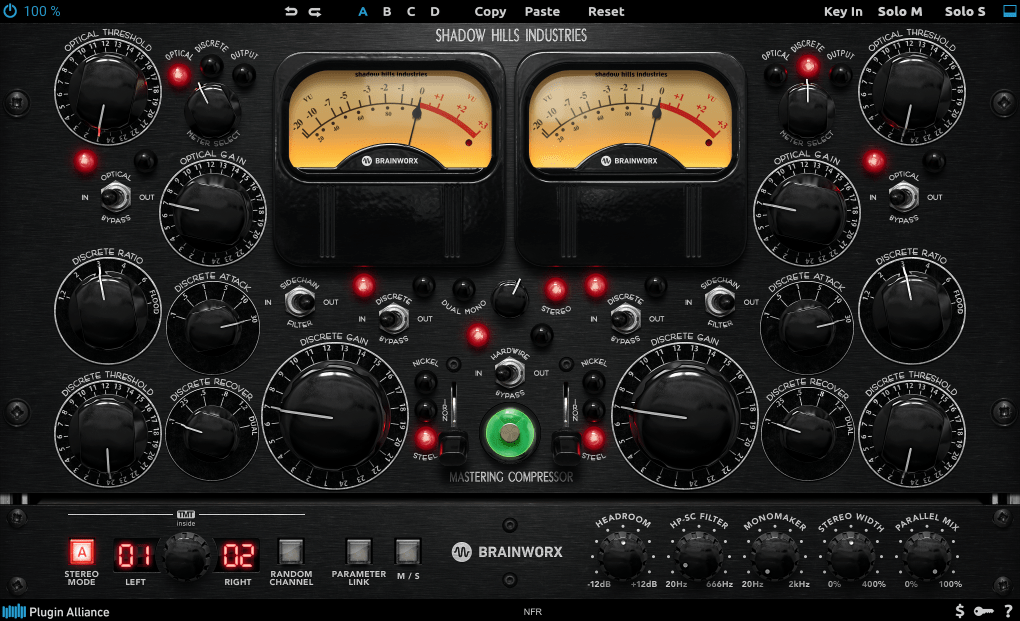Screen dimensions: 1020x621
Task: Click the top-right panel collapse icon
Action: [1008, 12]
